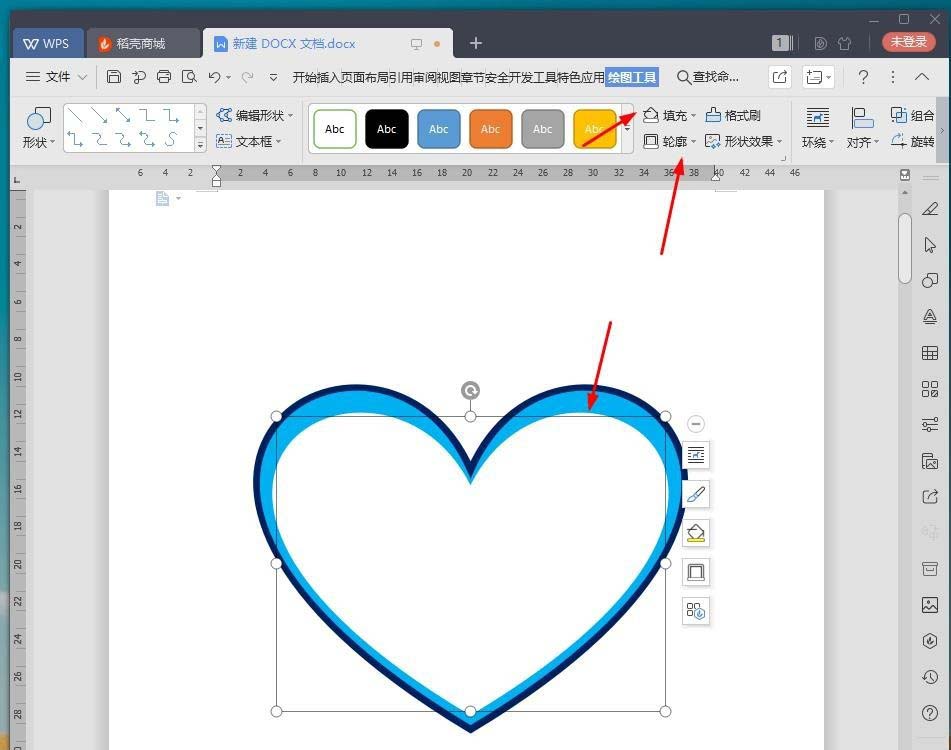Open the 环绕 text wrap dropdown
The width and height of the screenshot is (951, 750).
pos(816,141)
